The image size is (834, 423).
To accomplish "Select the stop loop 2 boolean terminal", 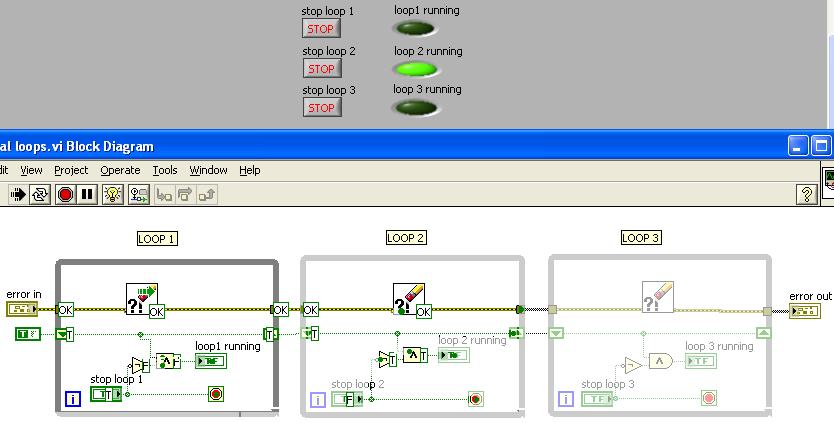I will click(347, 399).
